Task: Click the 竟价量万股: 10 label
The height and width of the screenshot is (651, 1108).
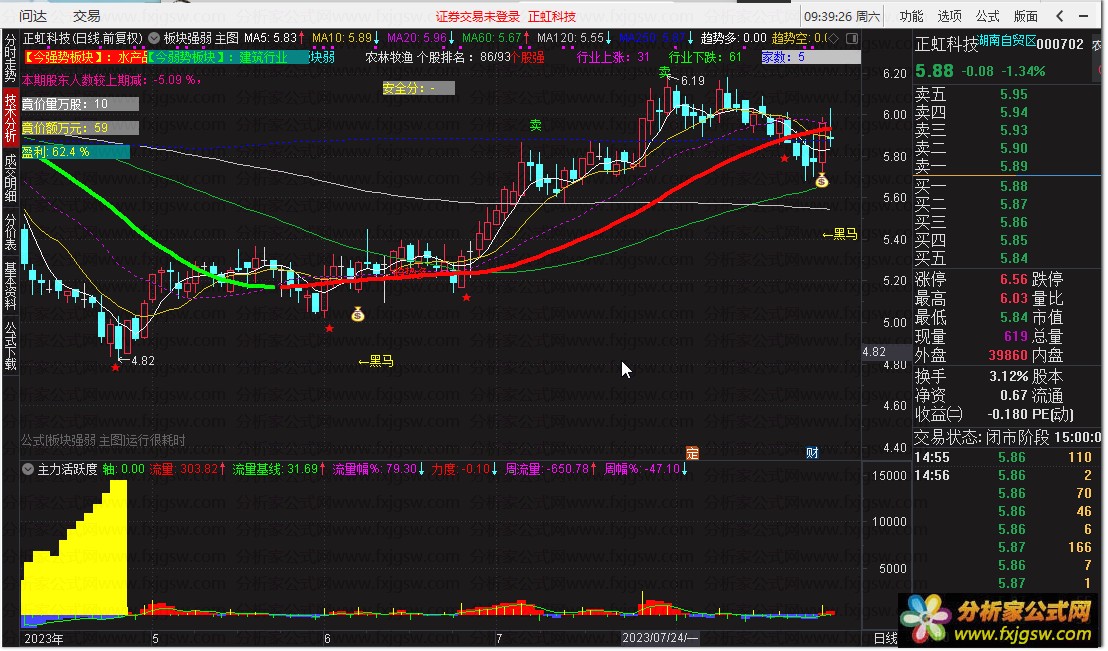Action: [80, 104]
